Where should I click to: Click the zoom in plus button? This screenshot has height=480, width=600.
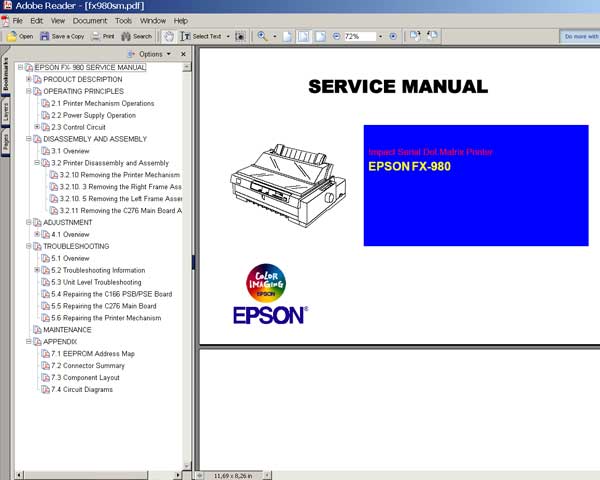[393, 36]
